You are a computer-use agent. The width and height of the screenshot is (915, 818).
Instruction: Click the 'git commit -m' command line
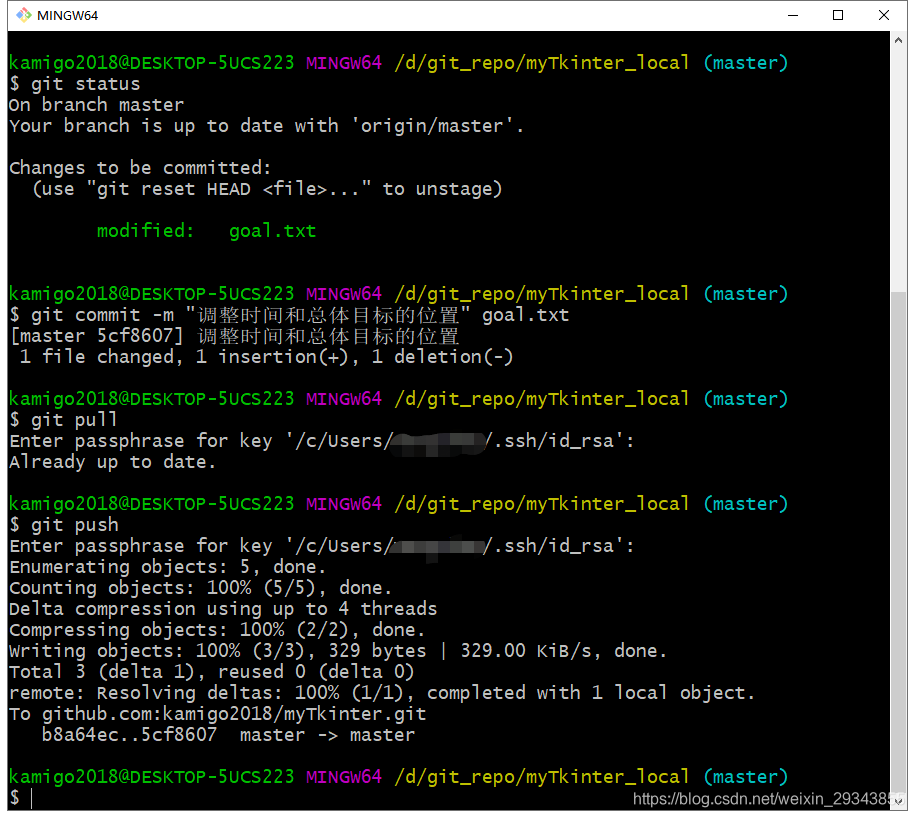click(x=289, y=315)
